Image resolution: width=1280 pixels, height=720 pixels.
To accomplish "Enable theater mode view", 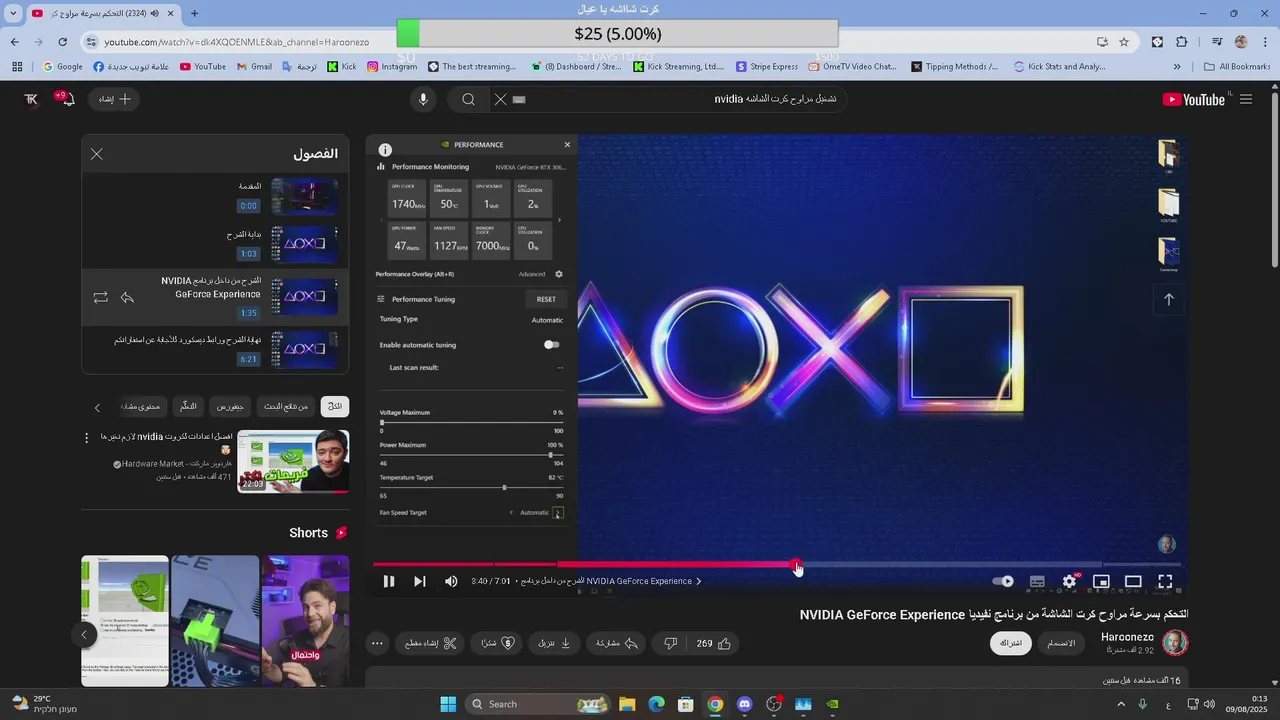I will (1133, 581).
